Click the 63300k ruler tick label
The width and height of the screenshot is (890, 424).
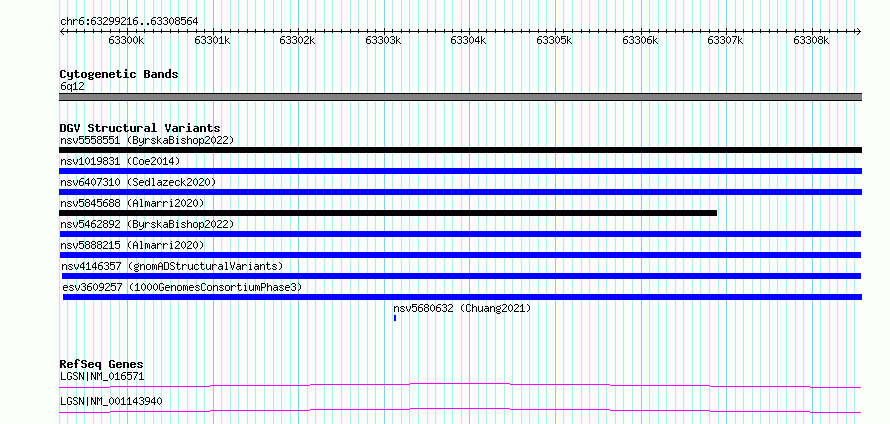click(x=127, y=41)
